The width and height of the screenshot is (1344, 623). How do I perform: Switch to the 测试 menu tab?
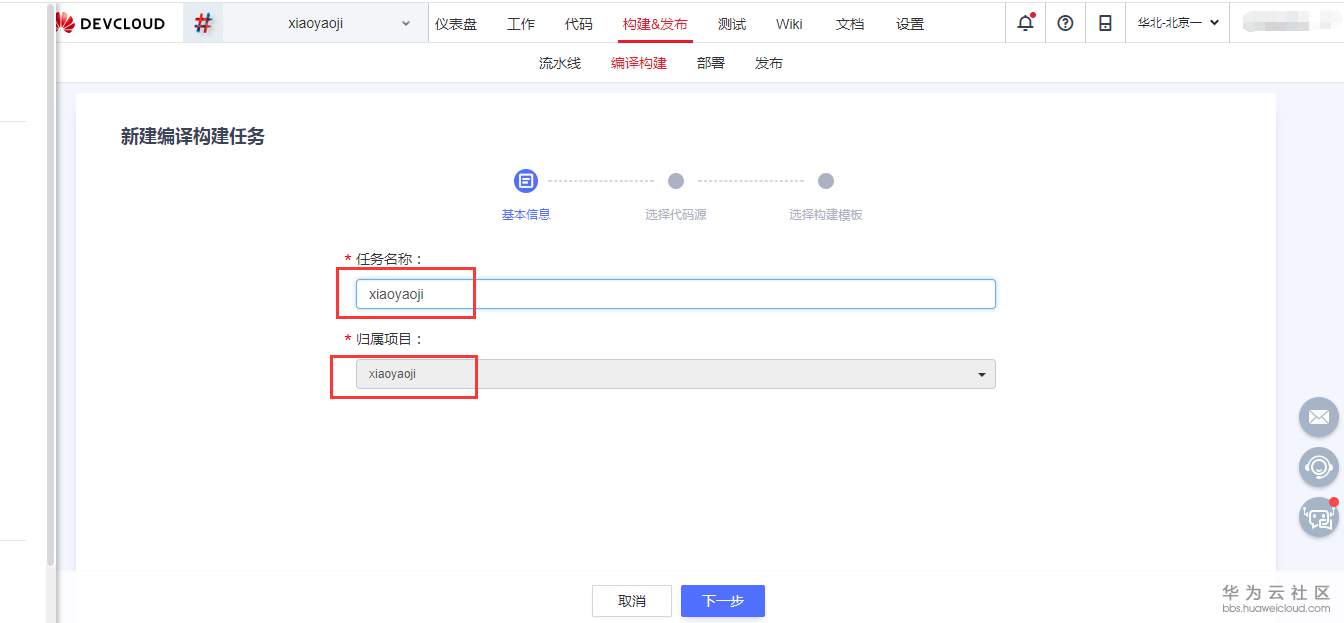click(731, 23)
